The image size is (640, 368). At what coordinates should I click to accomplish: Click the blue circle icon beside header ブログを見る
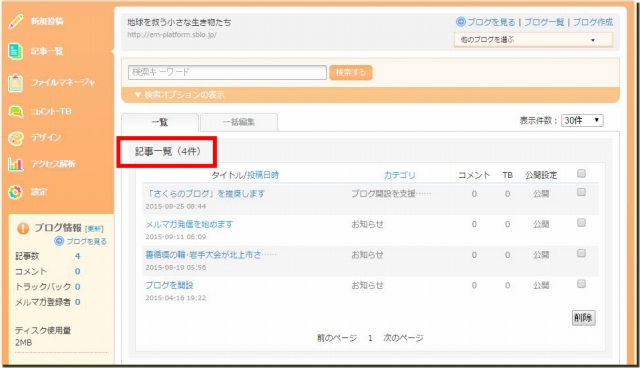point(461,22)
